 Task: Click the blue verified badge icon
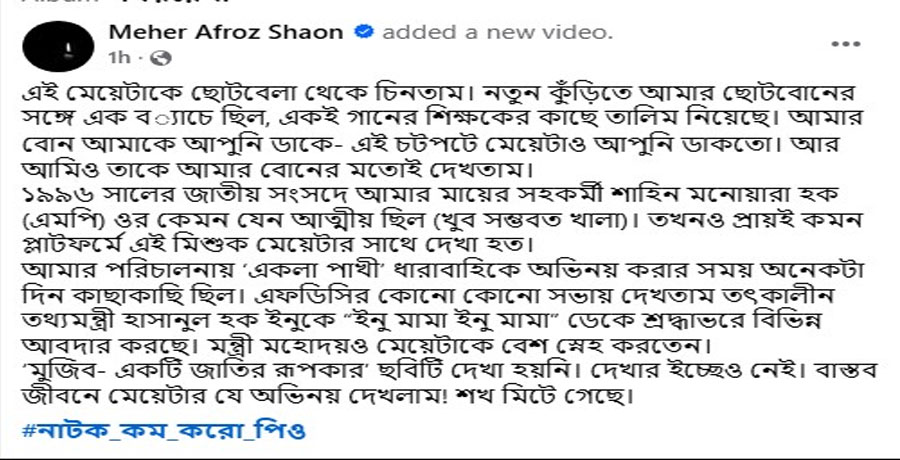coord(363,32)
